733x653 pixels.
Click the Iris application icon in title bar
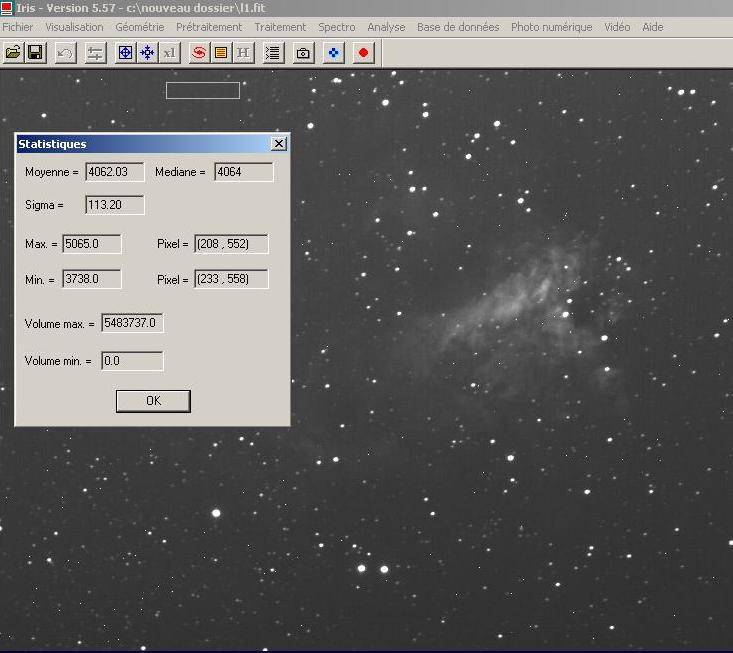6,7
